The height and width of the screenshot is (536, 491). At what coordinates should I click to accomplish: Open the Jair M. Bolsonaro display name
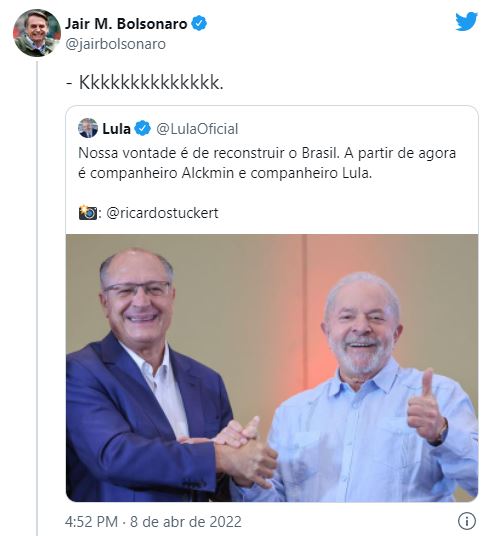(x=126, y=24)
